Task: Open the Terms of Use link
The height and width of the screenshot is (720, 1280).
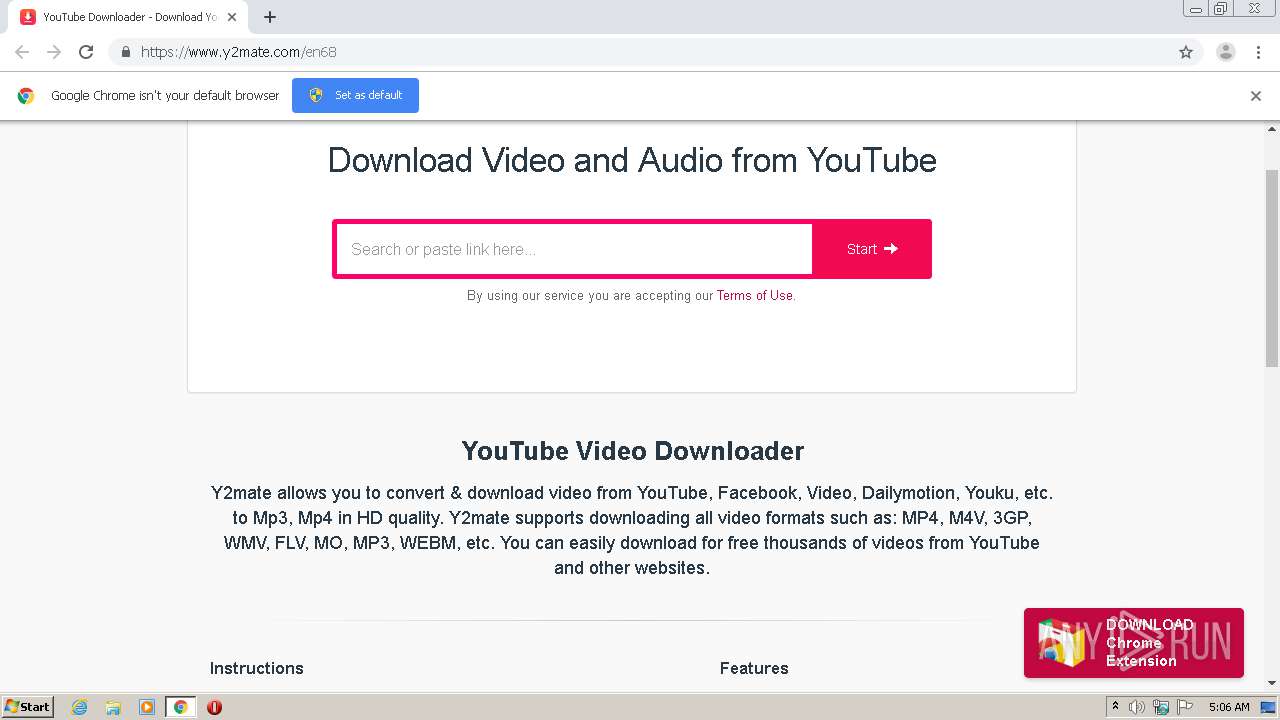Action: pos(754,296)
